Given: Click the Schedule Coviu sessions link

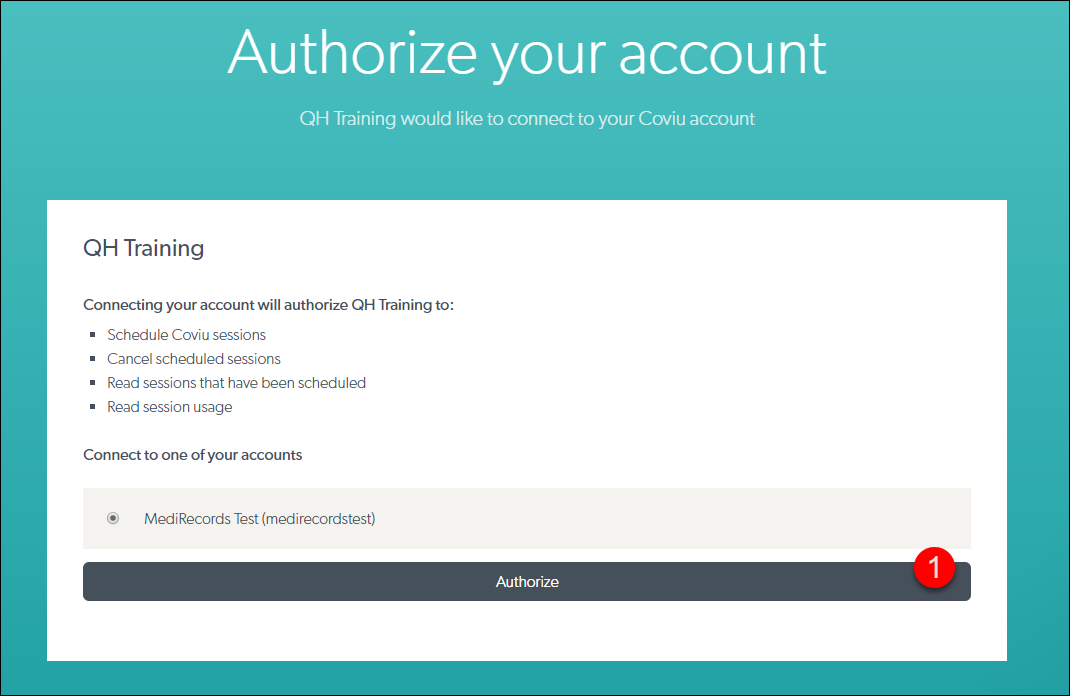Looking at the screenshot, I should [186, 335].
